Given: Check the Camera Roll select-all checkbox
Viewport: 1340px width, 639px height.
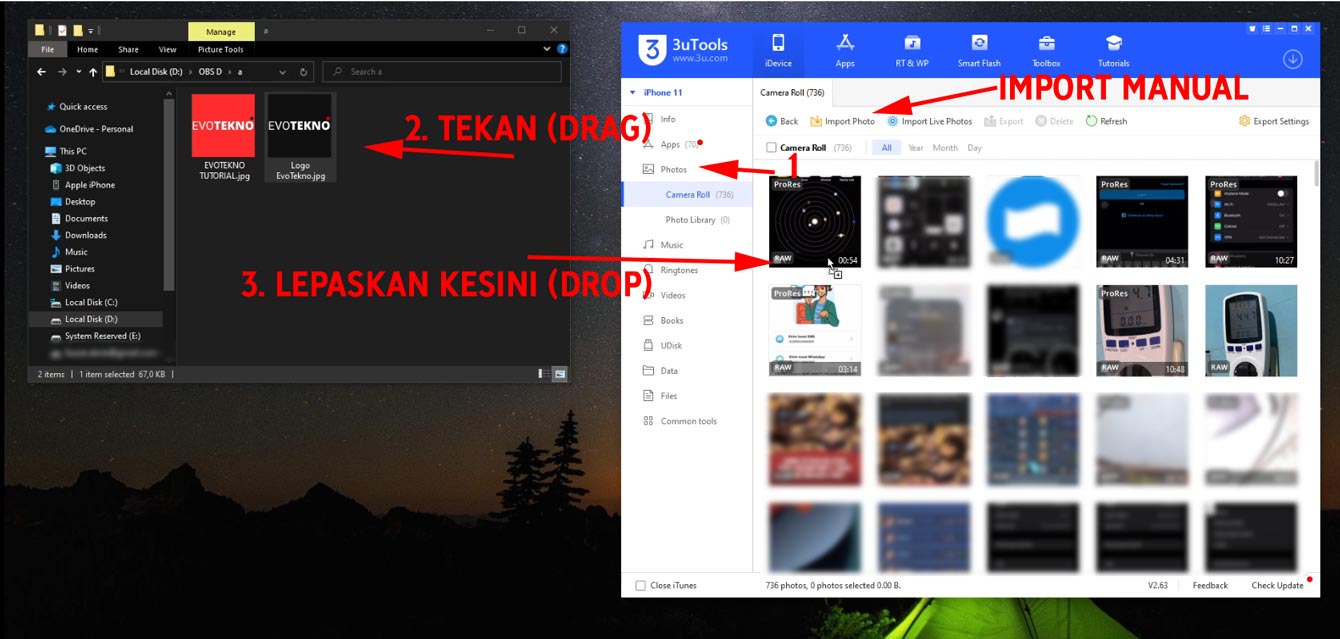Looking at the screenshot, I should pos(771,148).
